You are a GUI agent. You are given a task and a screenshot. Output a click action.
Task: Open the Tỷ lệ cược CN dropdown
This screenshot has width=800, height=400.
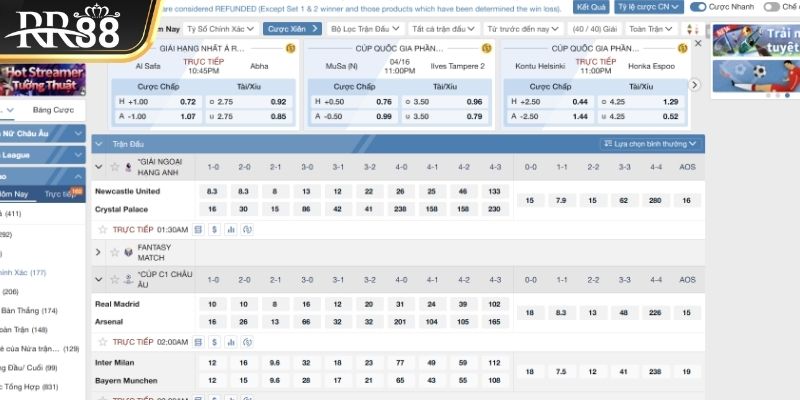[x=649, y=7]
